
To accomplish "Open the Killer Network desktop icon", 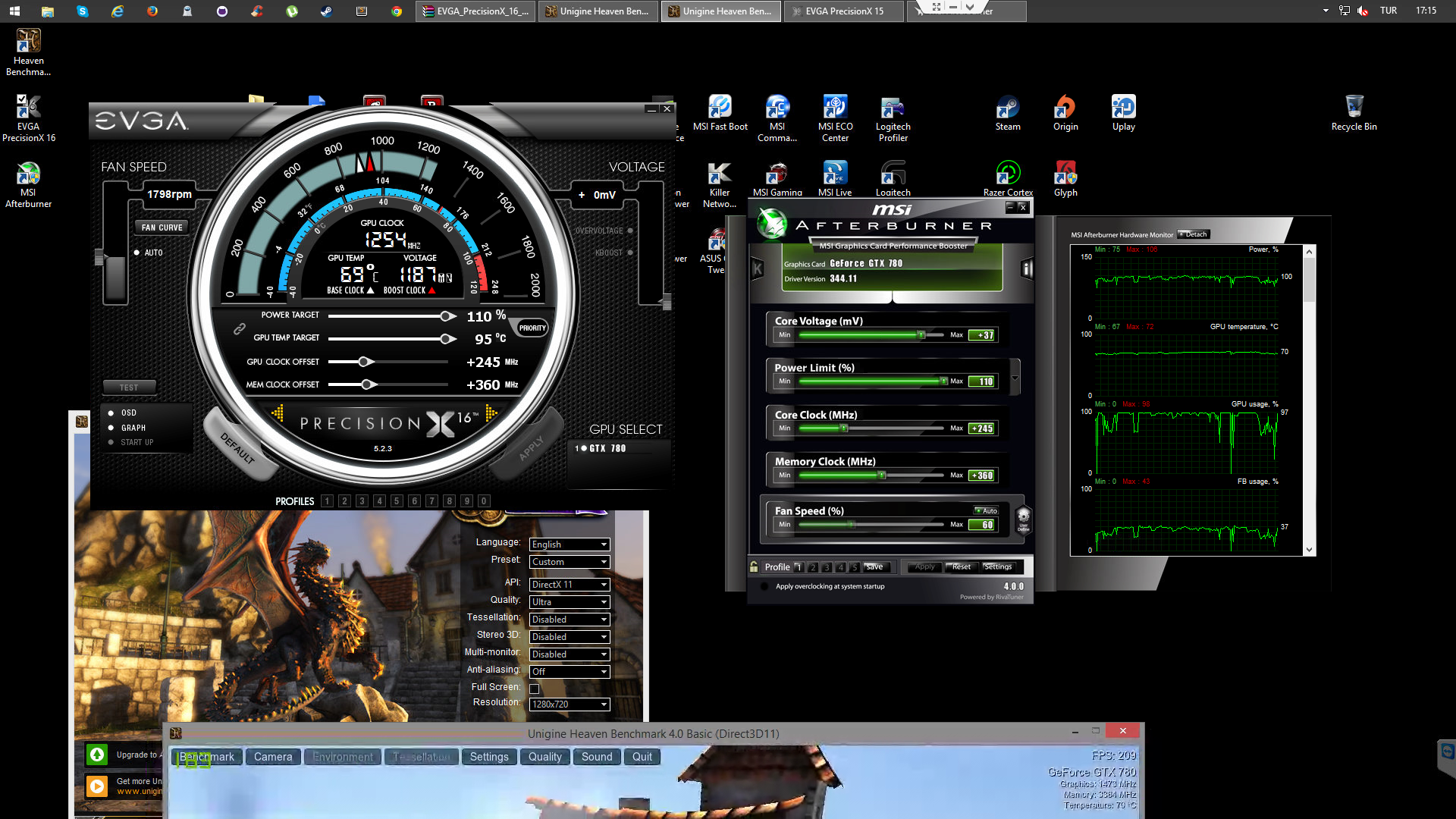I will click(x=720, y=184).
